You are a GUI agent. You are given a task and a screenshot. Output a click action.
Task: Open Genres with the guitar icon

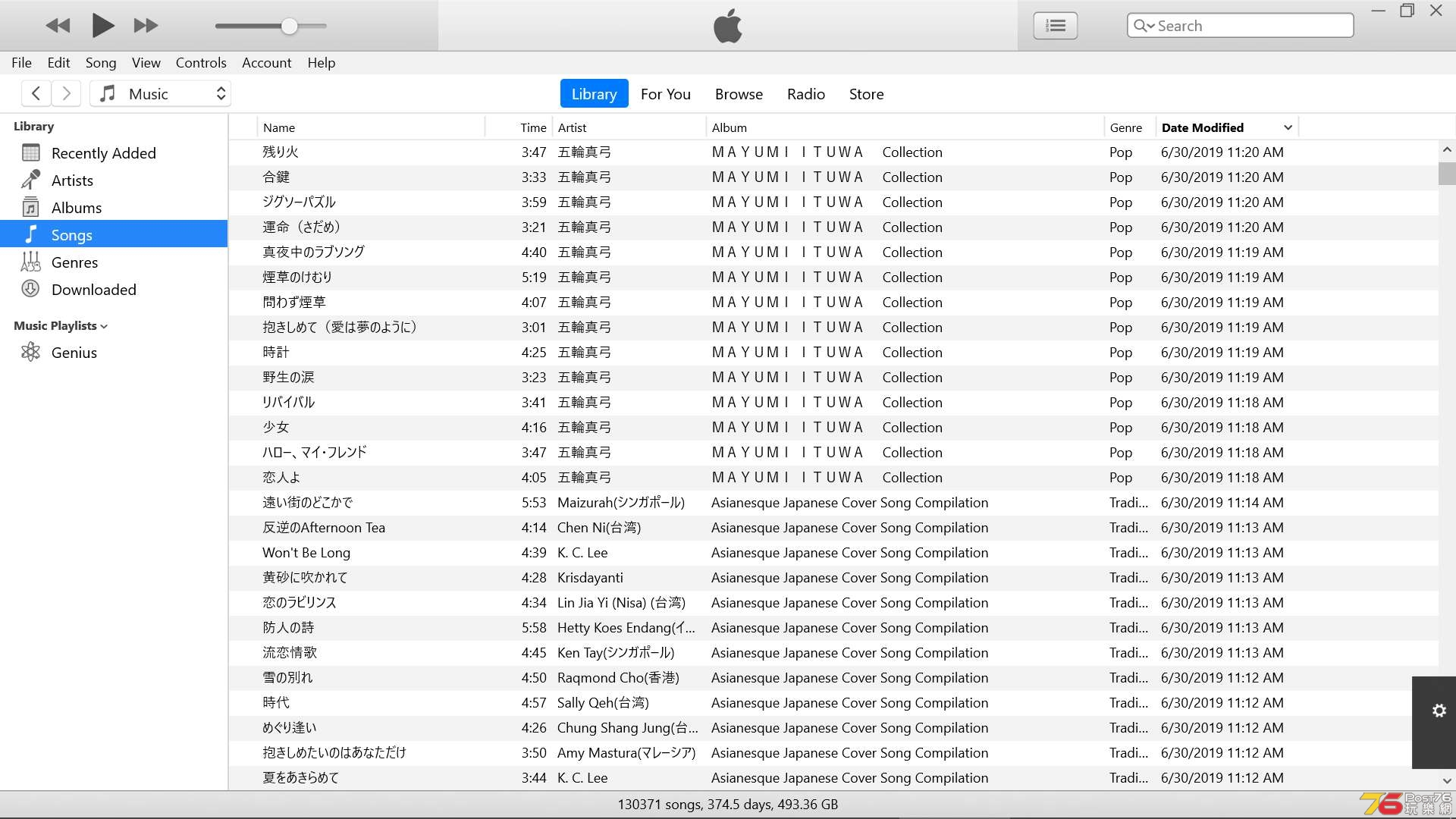pyautogui.click(x=74, y=262)
